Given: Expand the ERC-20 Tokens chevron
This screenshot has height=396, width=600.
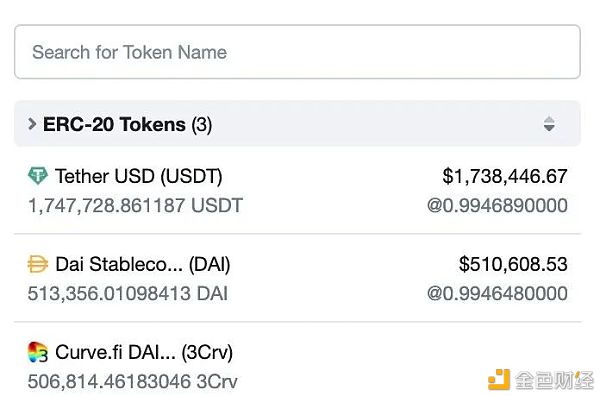Looking at the screenshot, I should tap(32, 124).
